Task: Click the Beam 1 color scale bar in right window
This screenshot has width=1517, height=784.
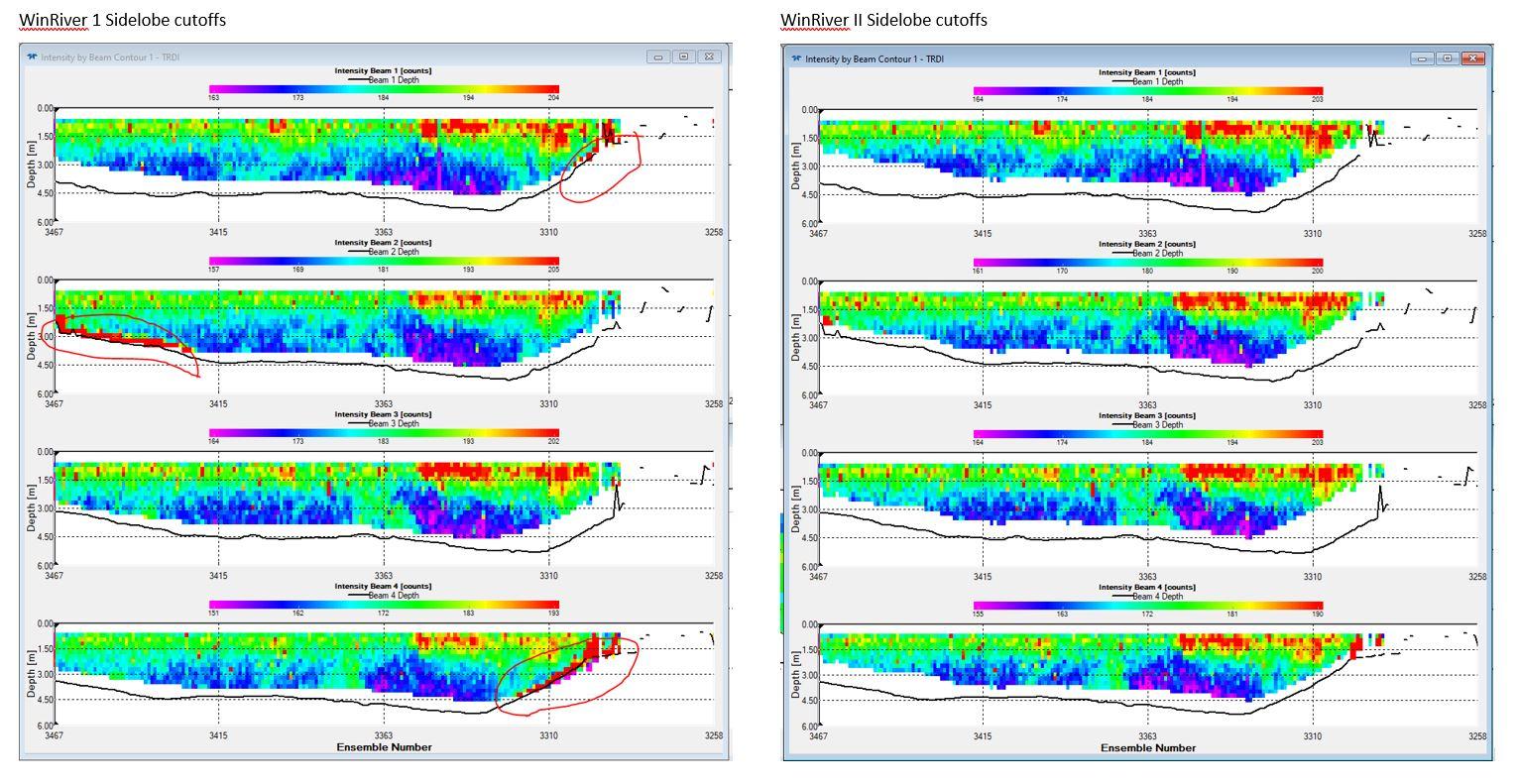Action: (x=1148, y=91)
